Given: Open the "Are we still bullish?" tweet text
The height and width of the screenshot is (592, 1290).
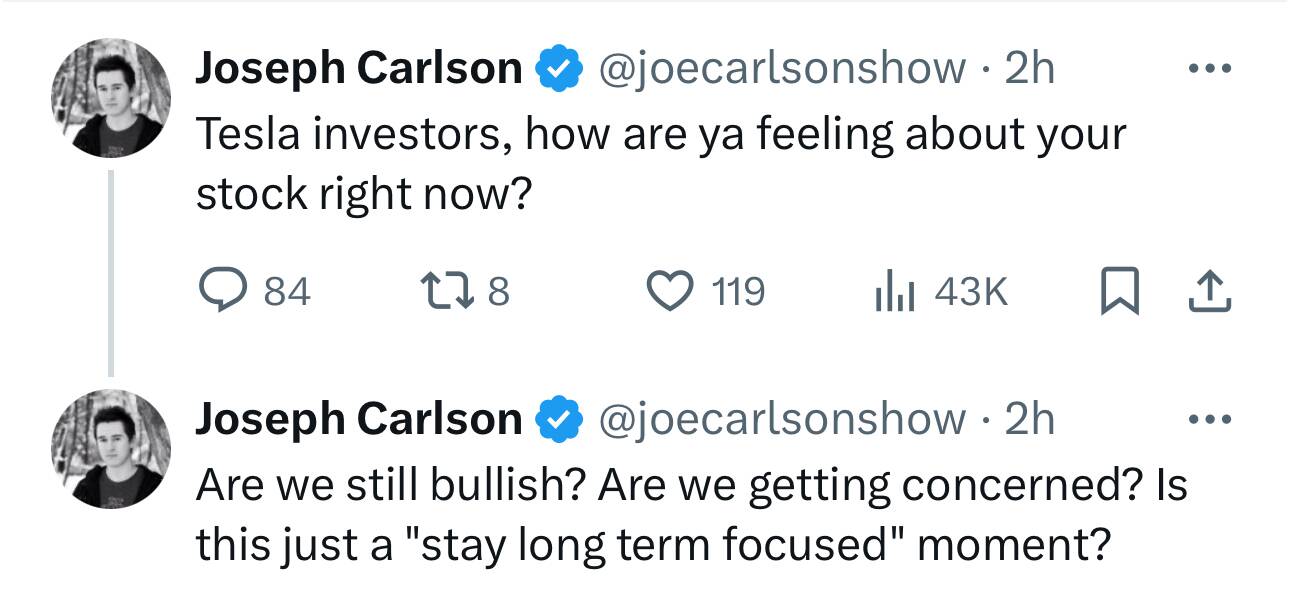Looking at the screenshot, I should pos(691,514).
